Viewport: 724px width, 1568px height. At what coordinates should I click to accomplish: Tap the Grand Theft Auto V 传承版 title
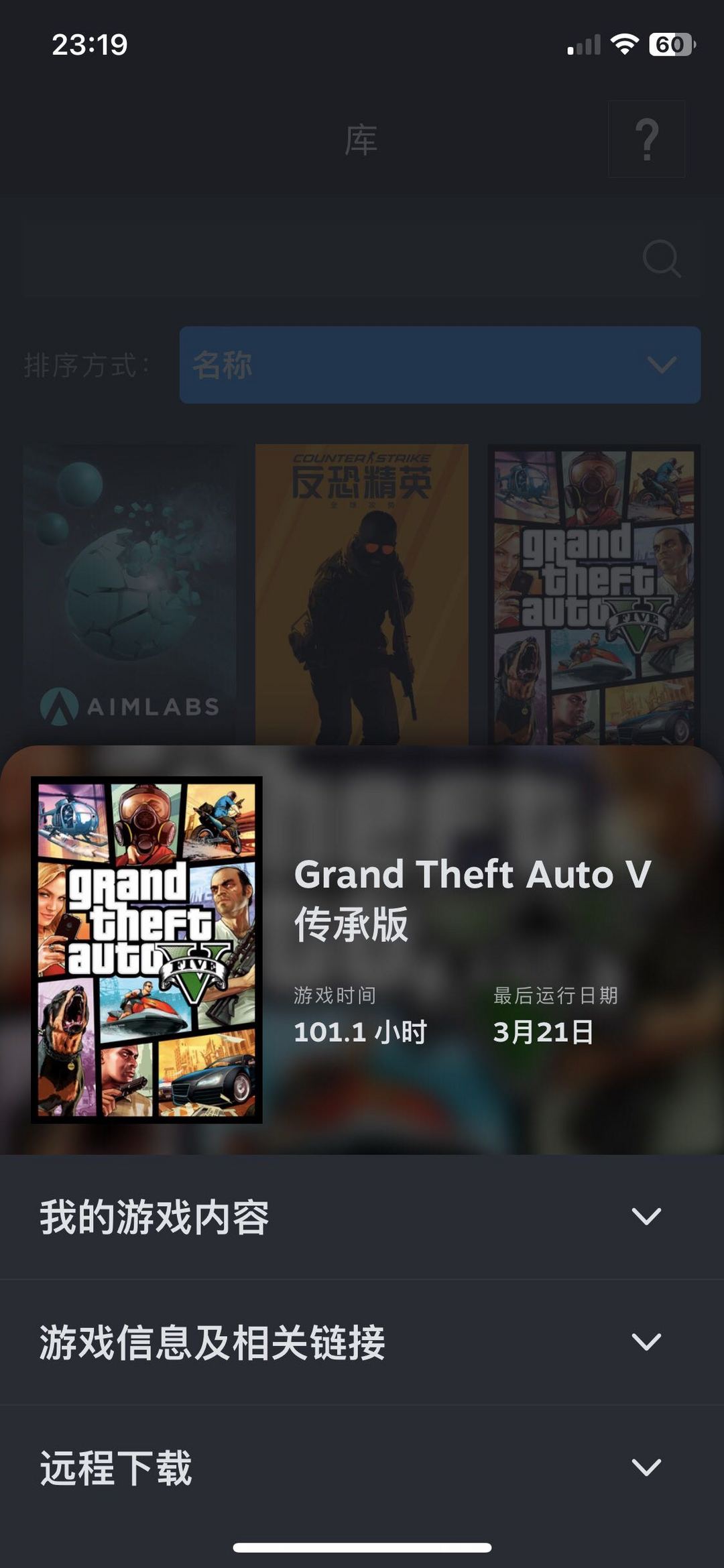pyautogui.click(x=473, y=899)
